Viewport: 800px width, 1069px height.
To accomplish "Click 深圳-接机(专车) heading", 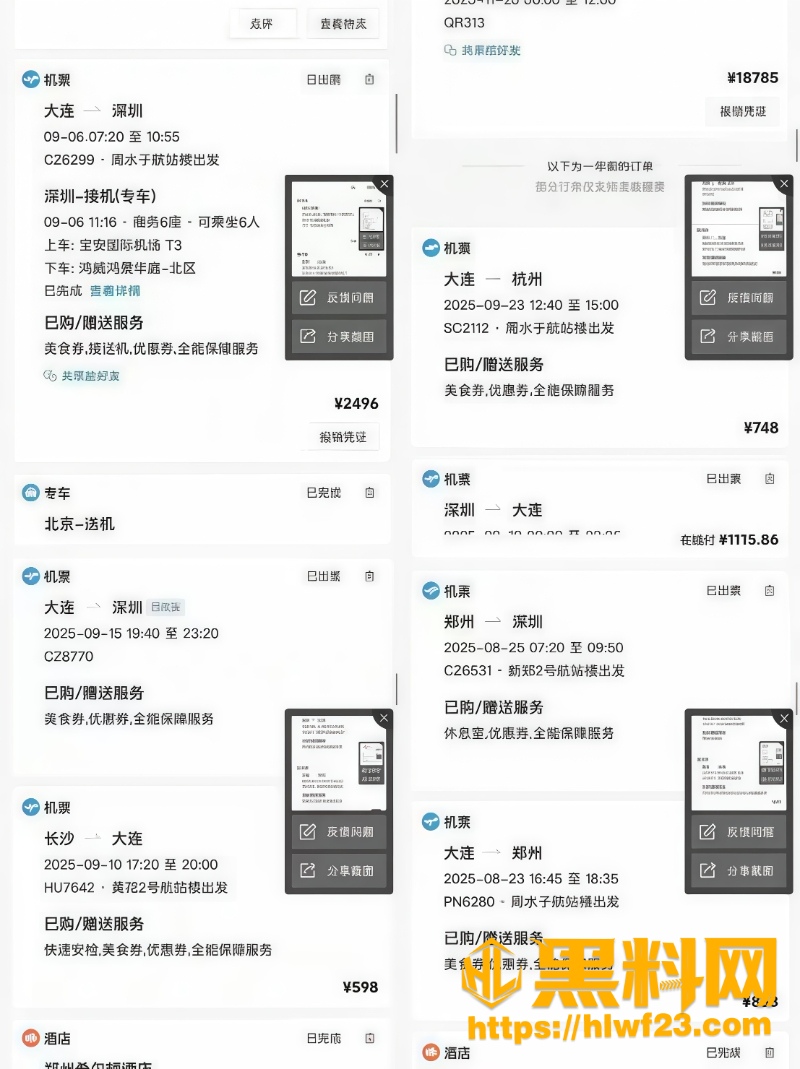I will pyautogui.click(x=100, y=196).
